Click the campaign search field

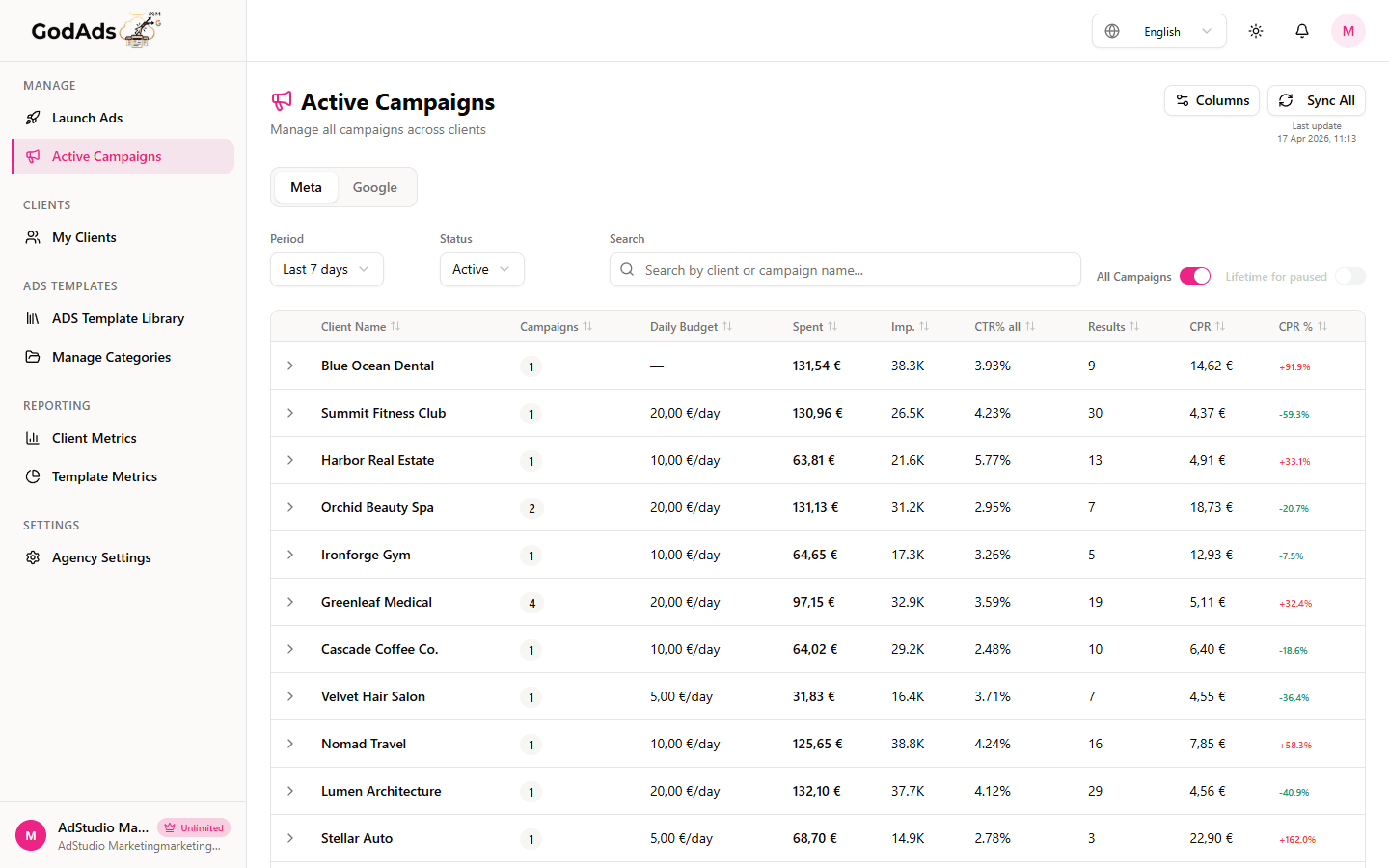point(845,269)
